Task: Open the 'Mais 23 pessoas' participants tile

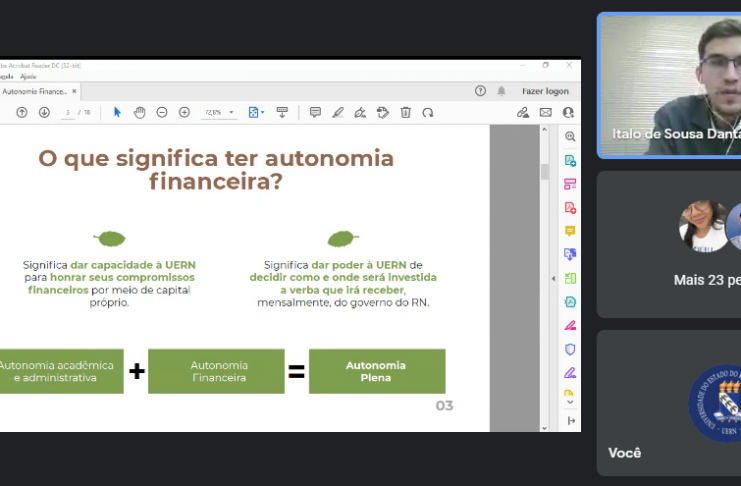Action: click(670, 244)
